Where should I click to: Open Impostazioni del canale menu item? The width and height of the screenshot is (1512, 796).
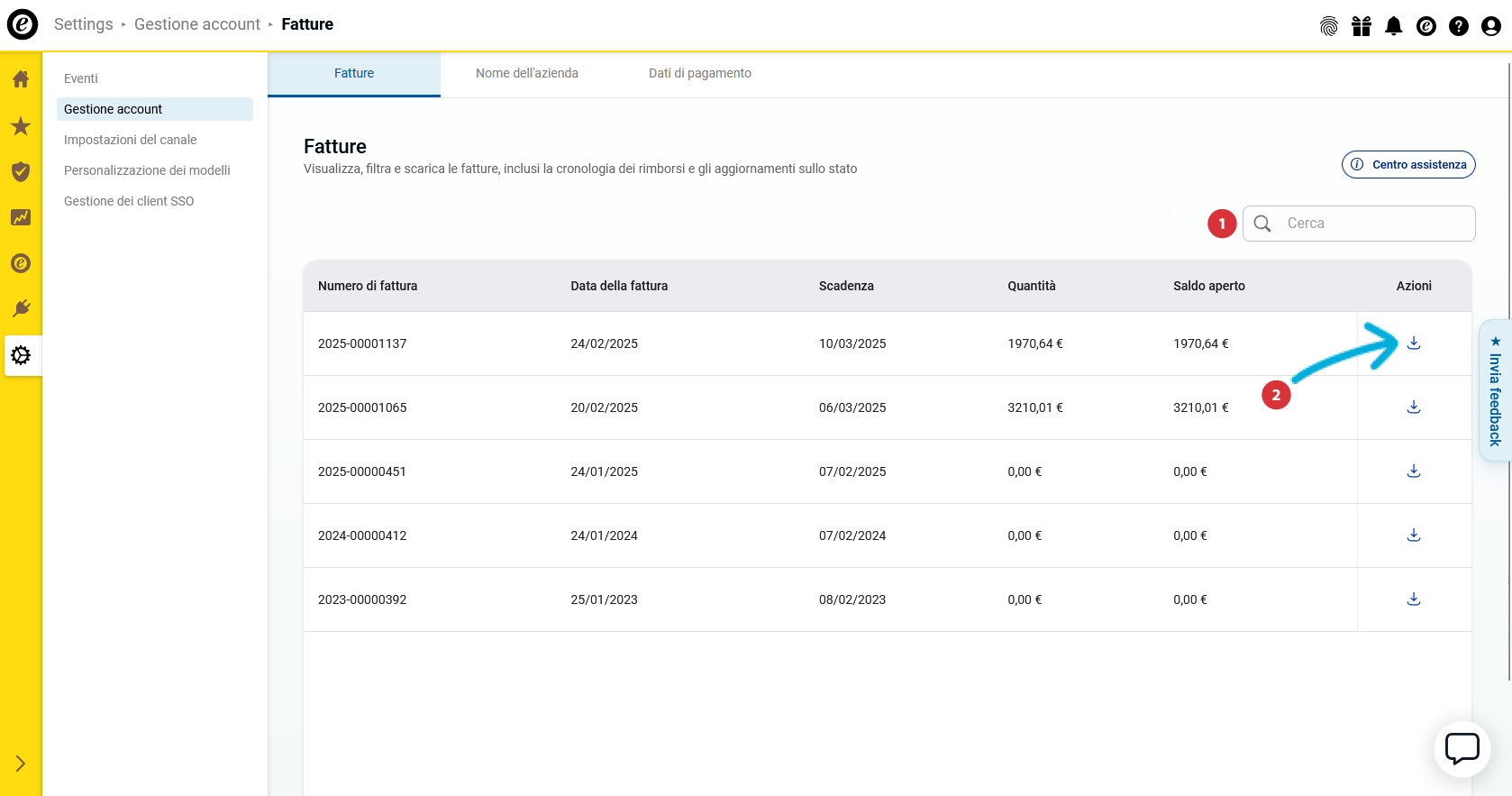click(130, 140)
